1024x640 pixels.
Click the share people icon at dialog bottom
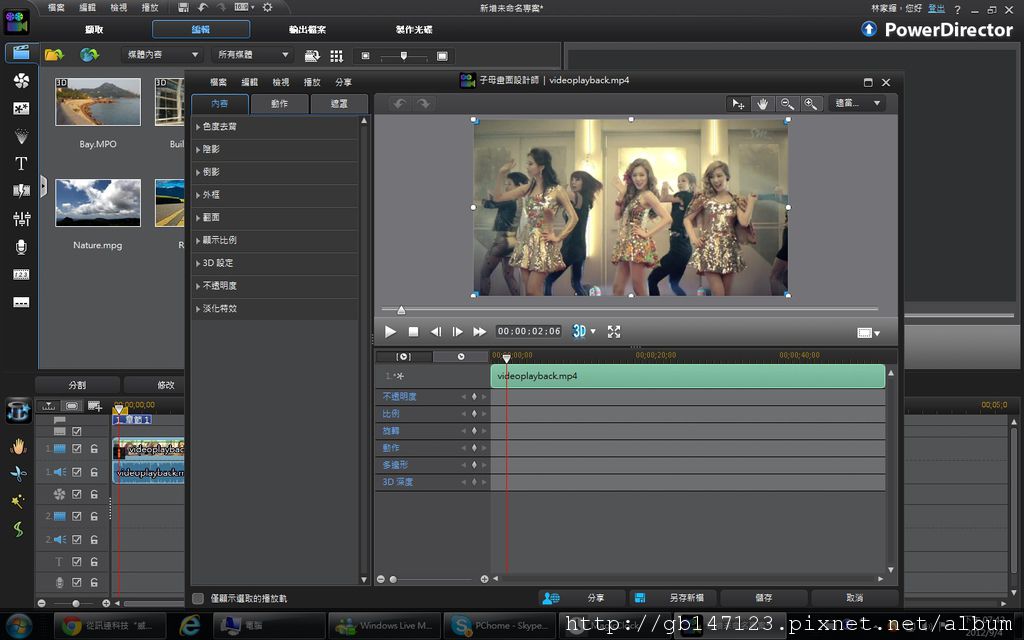551,598
